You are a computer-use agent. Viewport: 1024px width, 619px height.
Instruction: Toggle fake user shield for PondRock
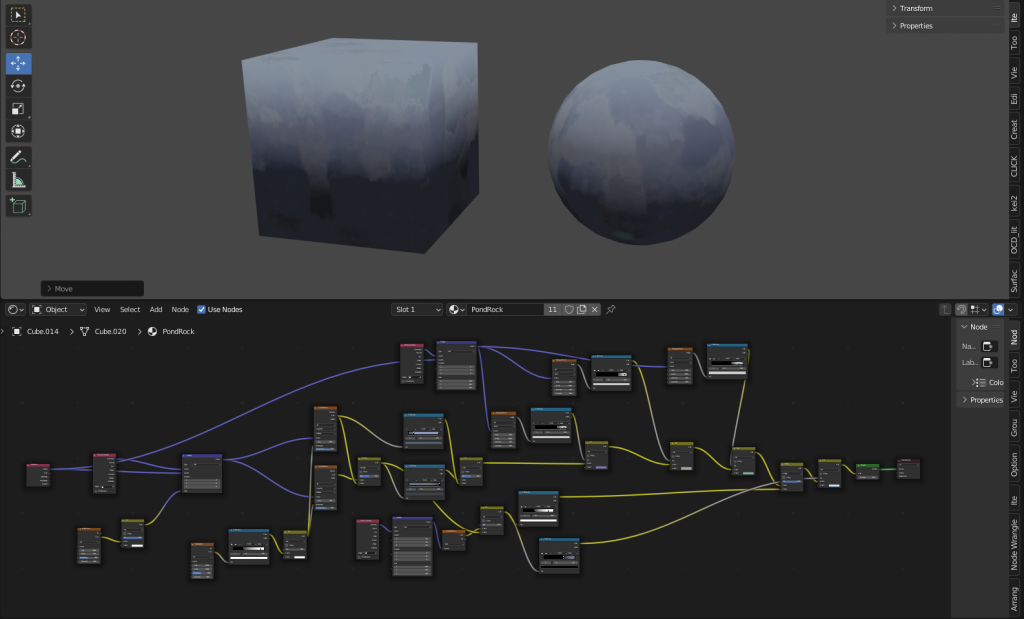(568, 310)
